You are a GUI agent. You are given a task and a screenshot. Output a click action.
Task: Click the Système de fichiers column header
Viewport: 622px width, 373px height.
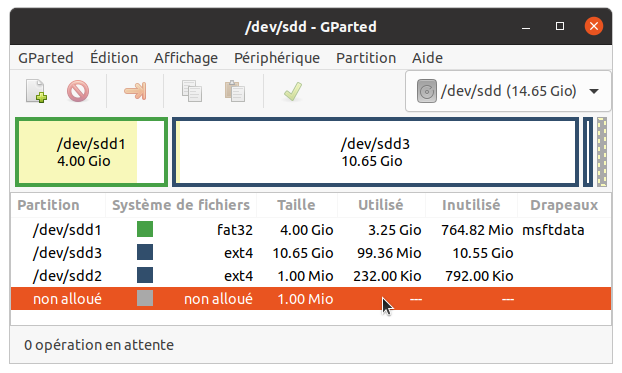coord(181,205)
